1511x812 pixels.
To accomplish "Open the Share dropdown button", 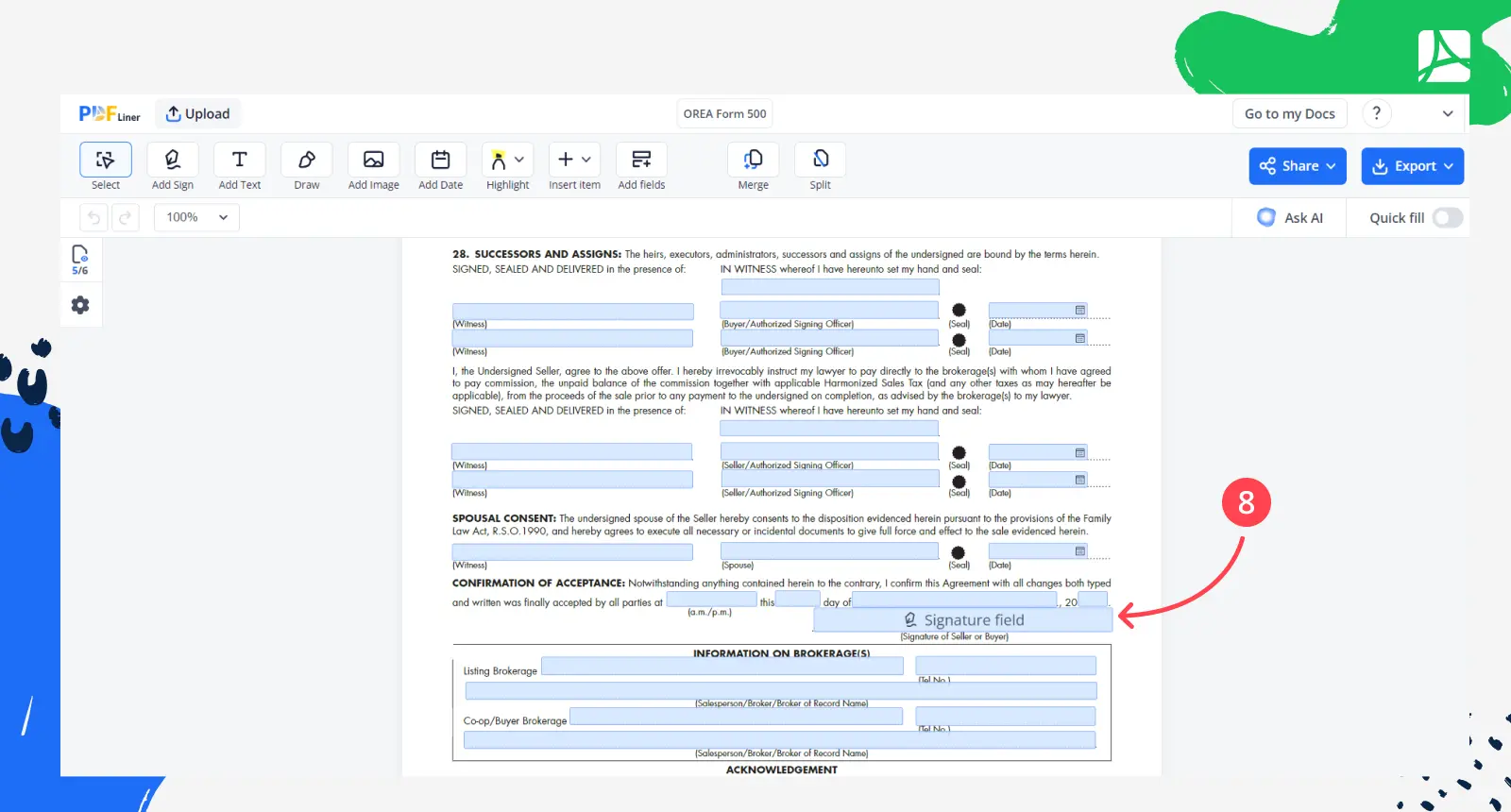I will pos(1298,166).
